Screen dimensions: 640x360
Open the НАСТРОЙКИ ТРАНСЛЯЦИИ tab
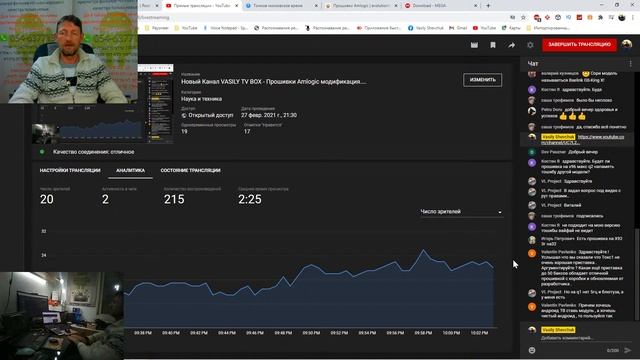point(70,170)
